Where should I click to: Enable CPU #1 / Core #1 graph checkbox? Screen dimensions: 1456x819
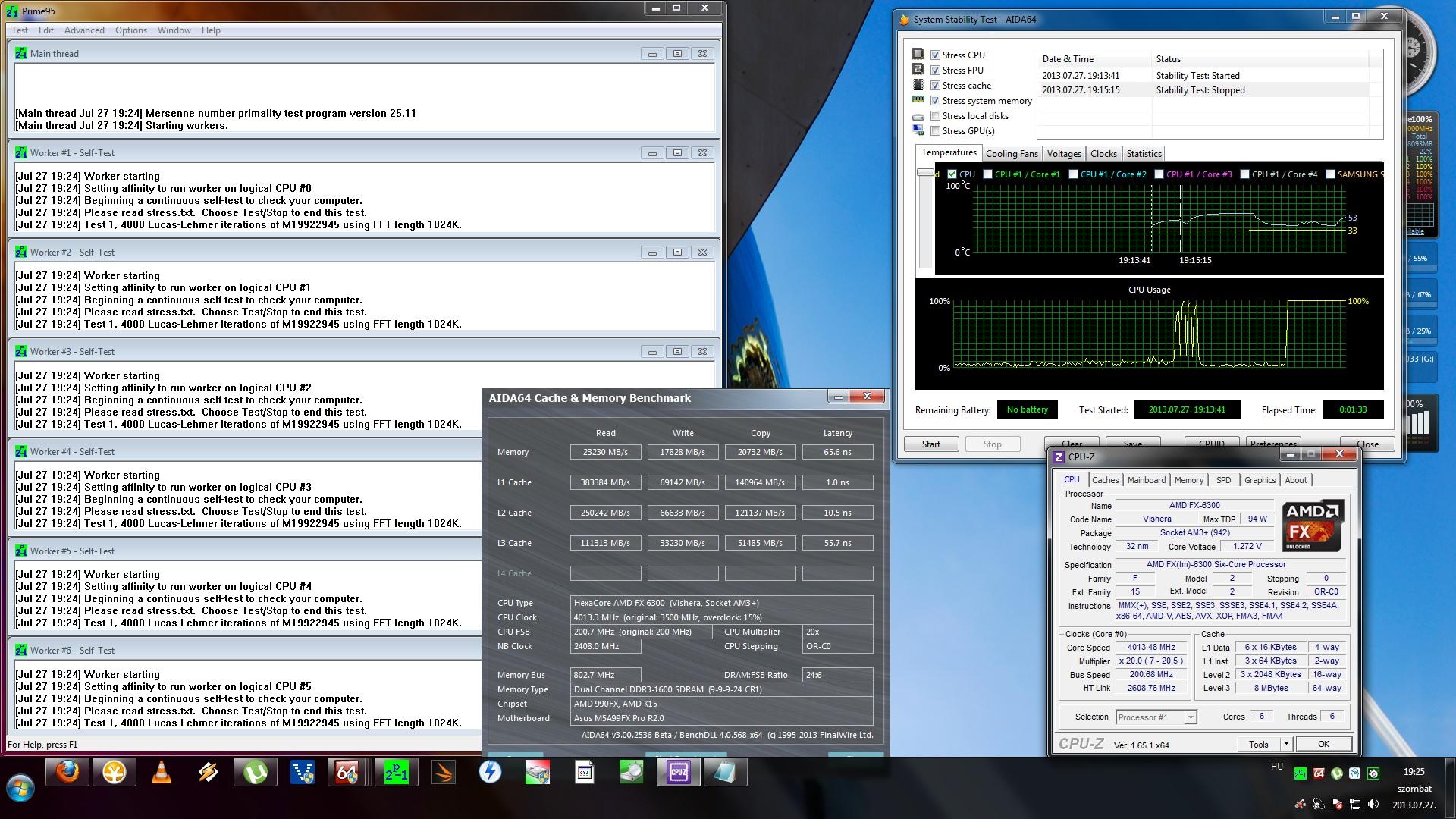coord(987,174)
